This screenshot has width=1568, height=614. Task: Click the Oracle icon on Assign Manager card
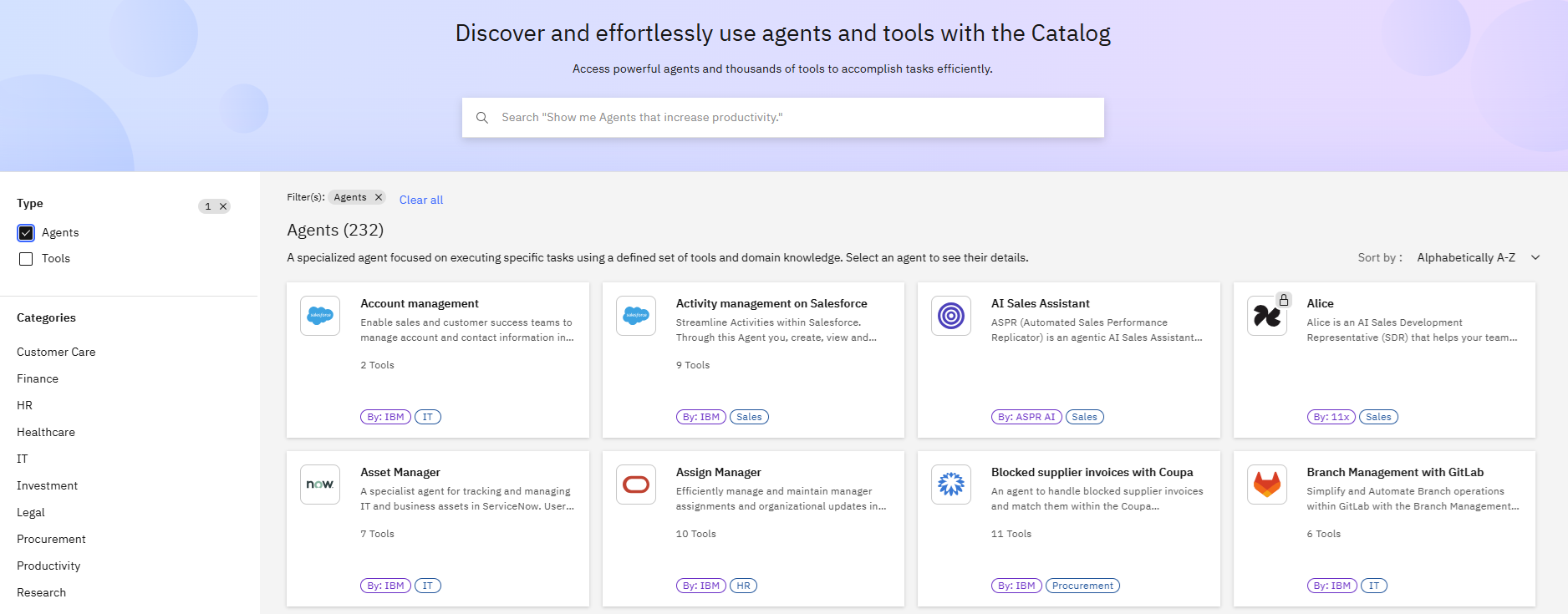point(636,485)
